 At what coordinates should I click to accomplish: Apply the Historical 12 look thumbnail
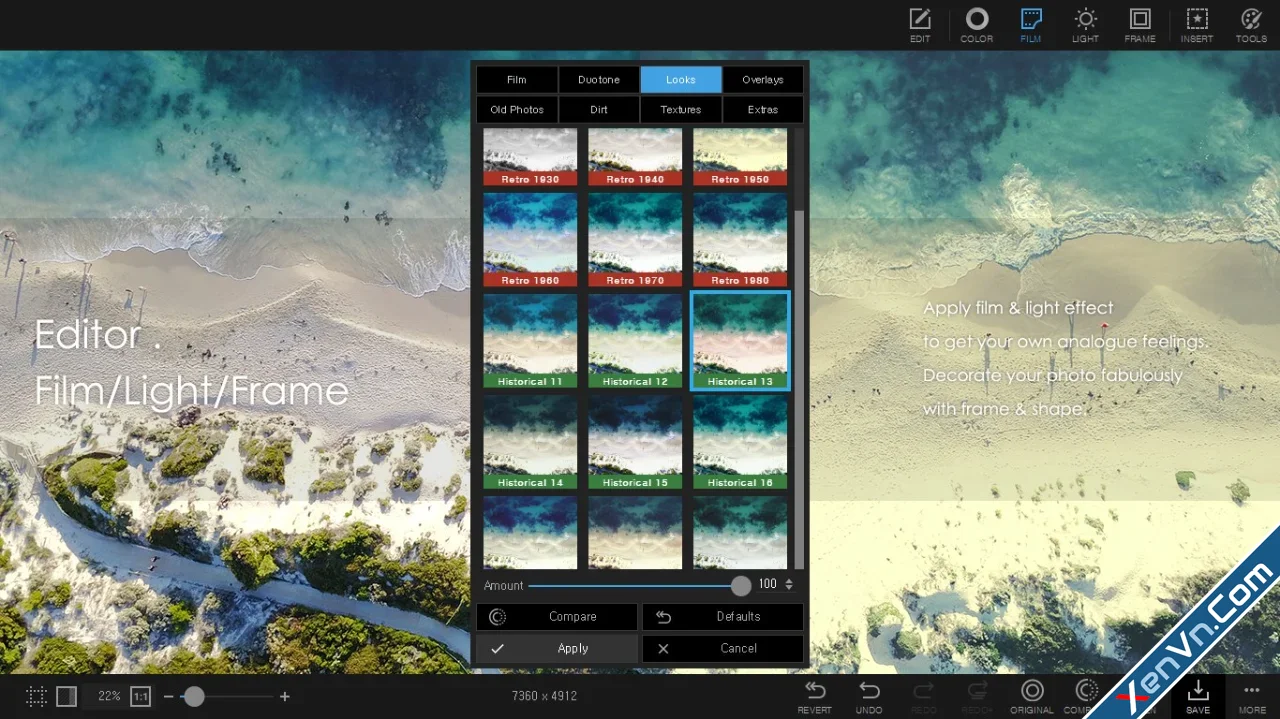pos(635,341)
